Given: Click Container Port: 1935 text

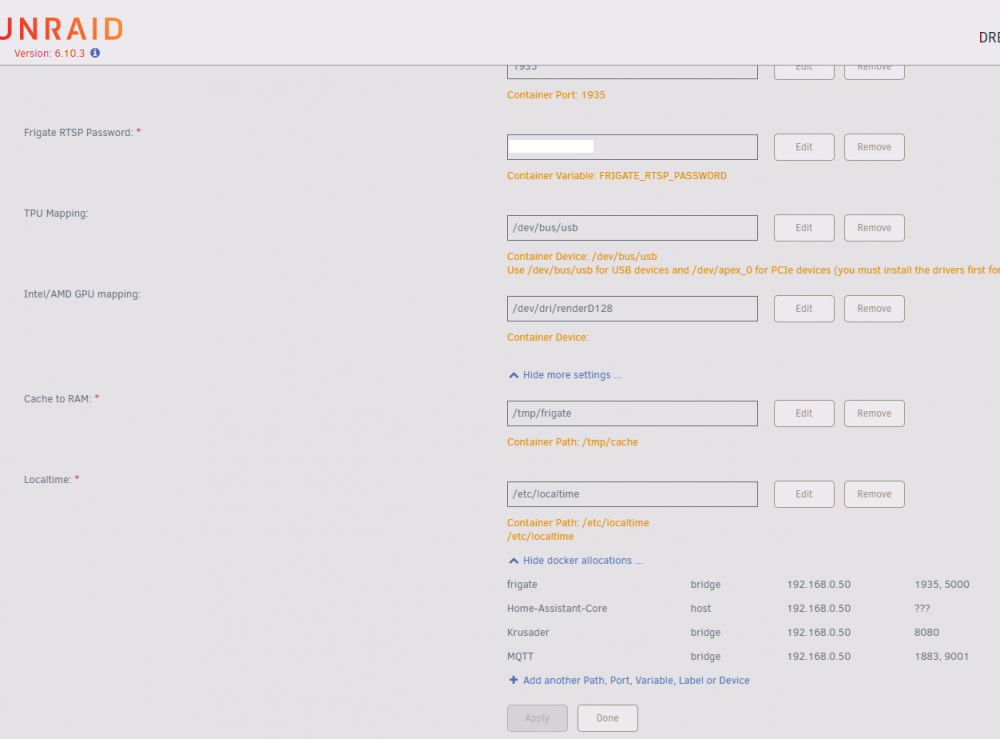Looking at the screenshot, I should [556, 95].
